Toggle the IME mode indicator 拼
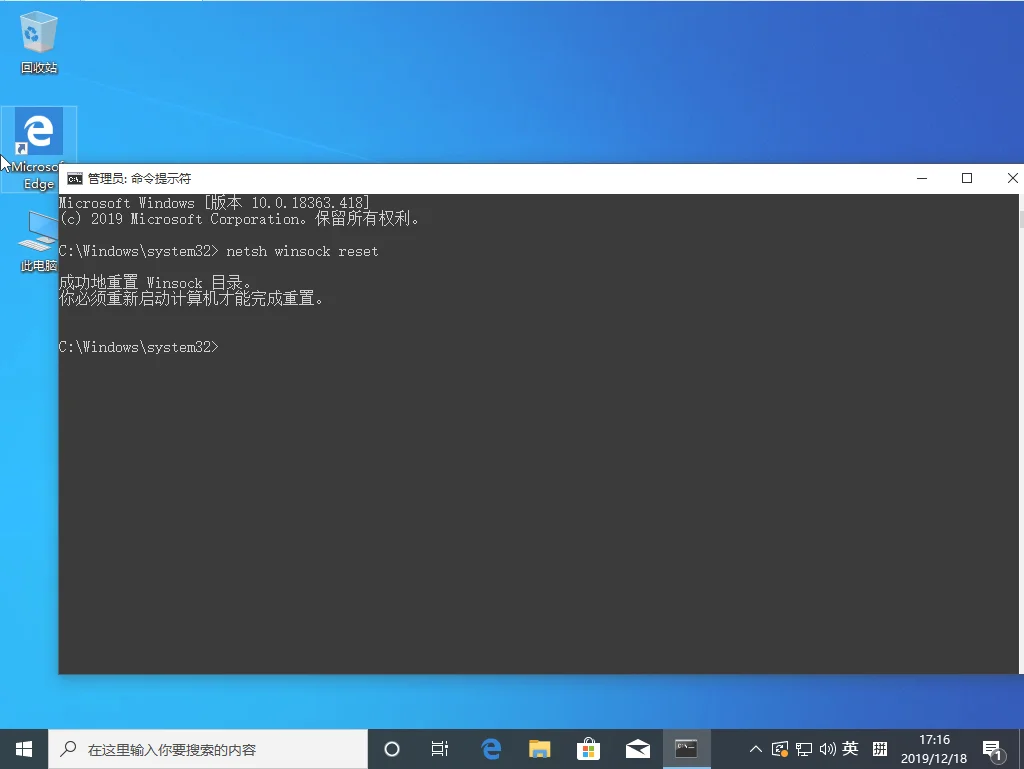The image size is (1024, 769). pyautogui.click(x=880, y=749)
